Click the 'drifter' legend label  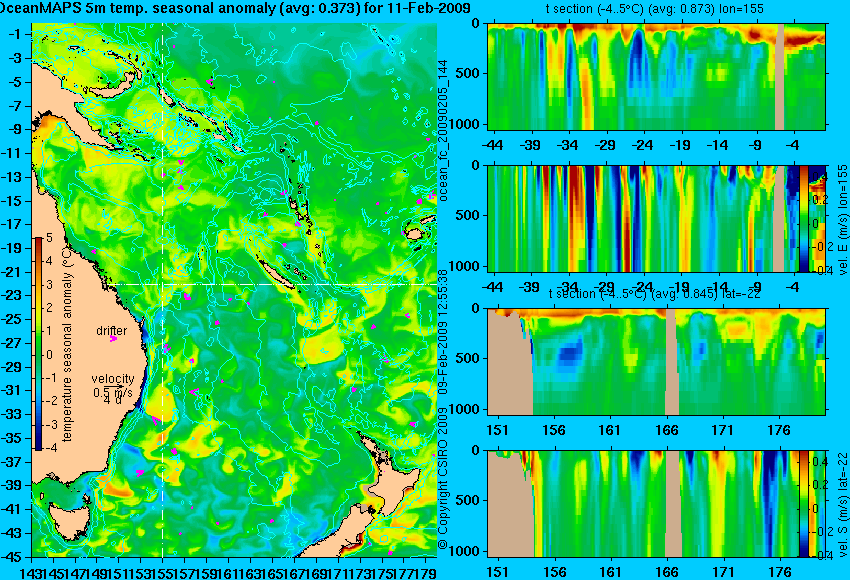tap(112, 330)
